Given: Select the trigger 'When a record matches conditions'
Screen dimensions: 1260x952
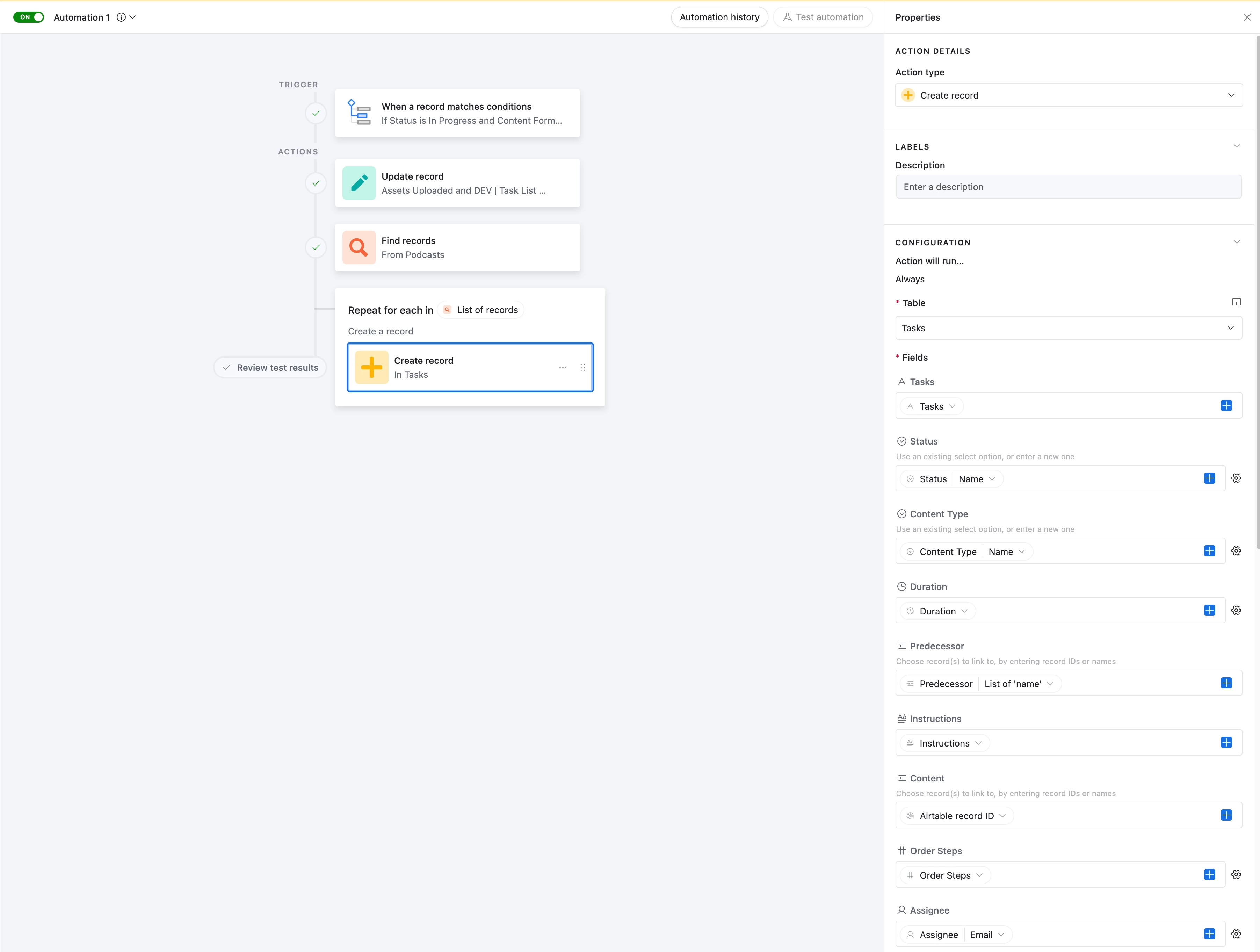Looking at the screenshot, I should [x=457, y=113].
